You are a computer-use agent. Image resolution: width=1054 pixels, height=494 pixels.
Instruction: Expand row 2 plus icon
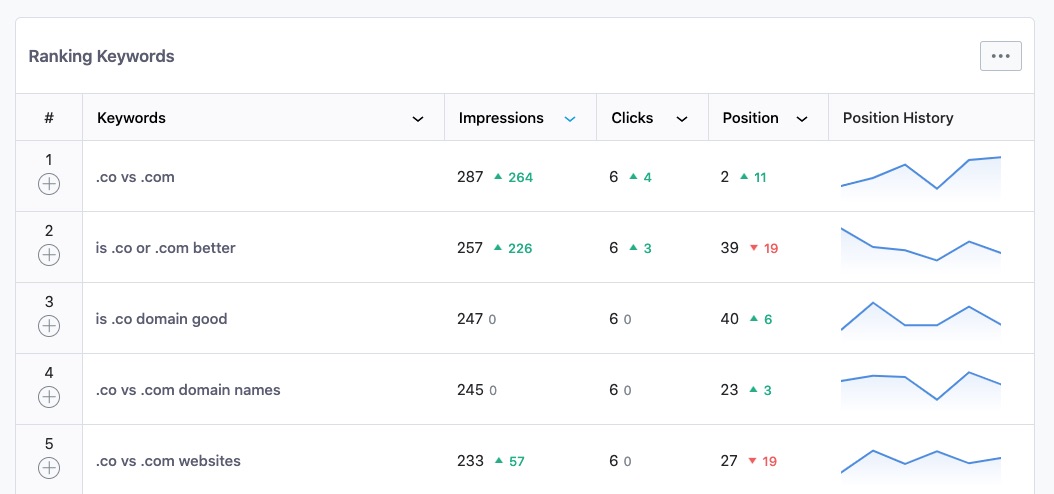[48, 255]
